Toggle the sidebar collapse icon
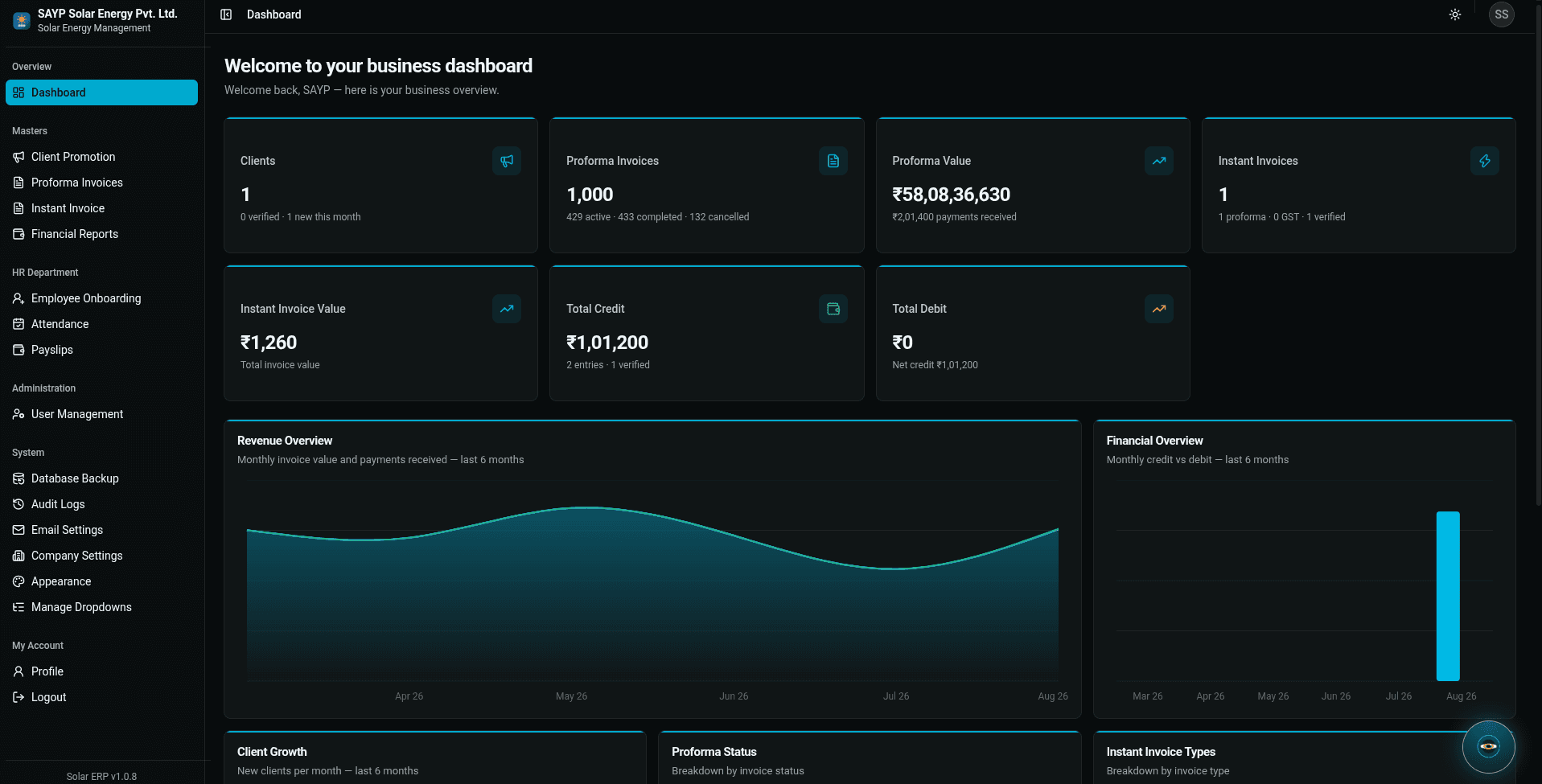 pyautogui.click(x=226, y=14)
